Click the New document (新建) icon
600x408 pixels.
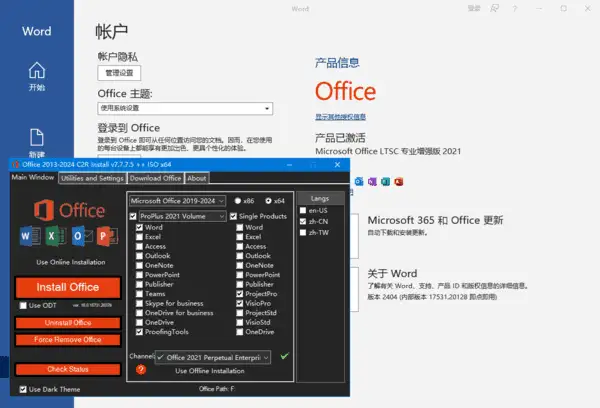click(x=37, y=137)
